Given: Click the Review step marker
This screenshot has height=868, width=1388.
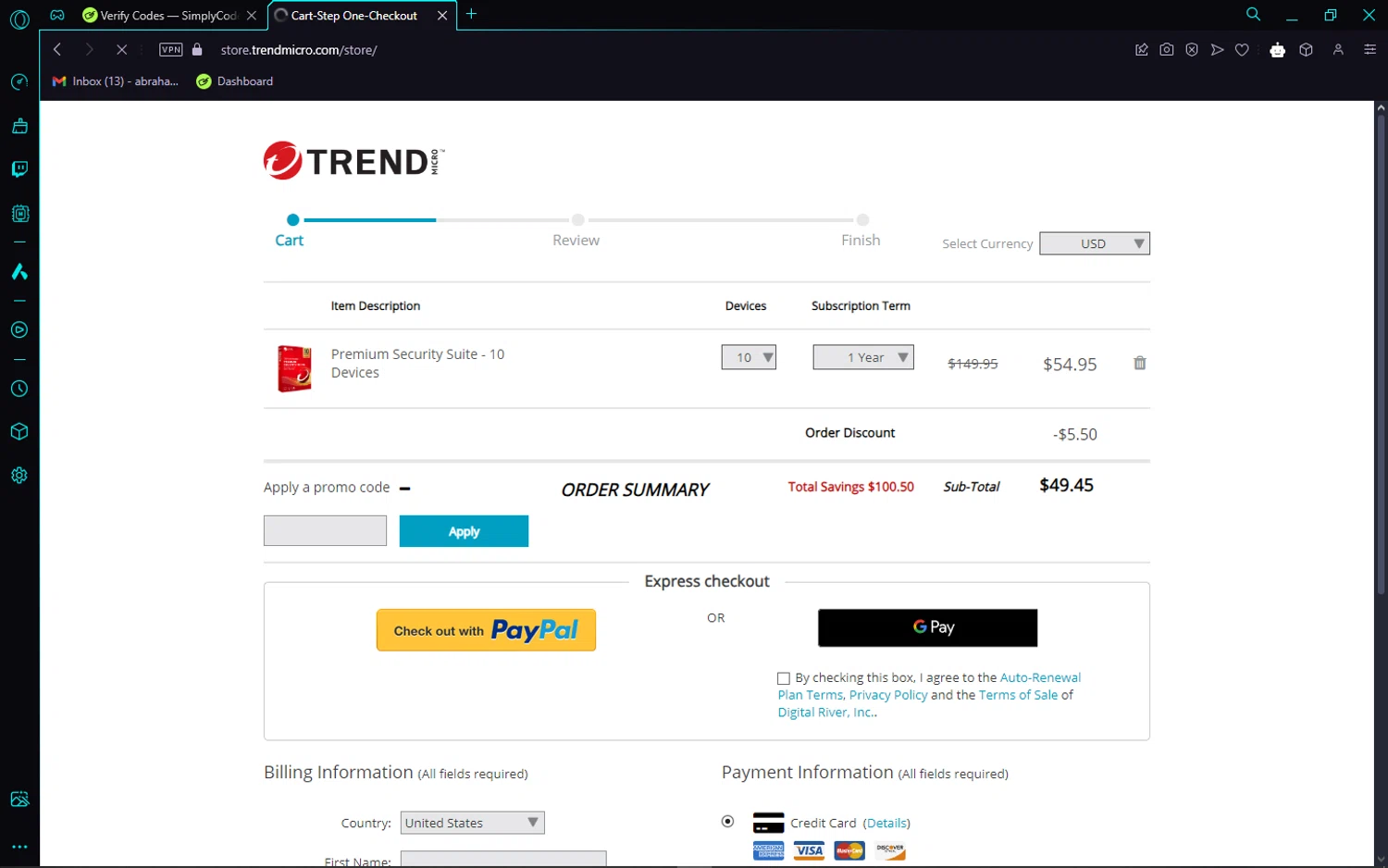Looking at the screenshot, I should [577, 220].
